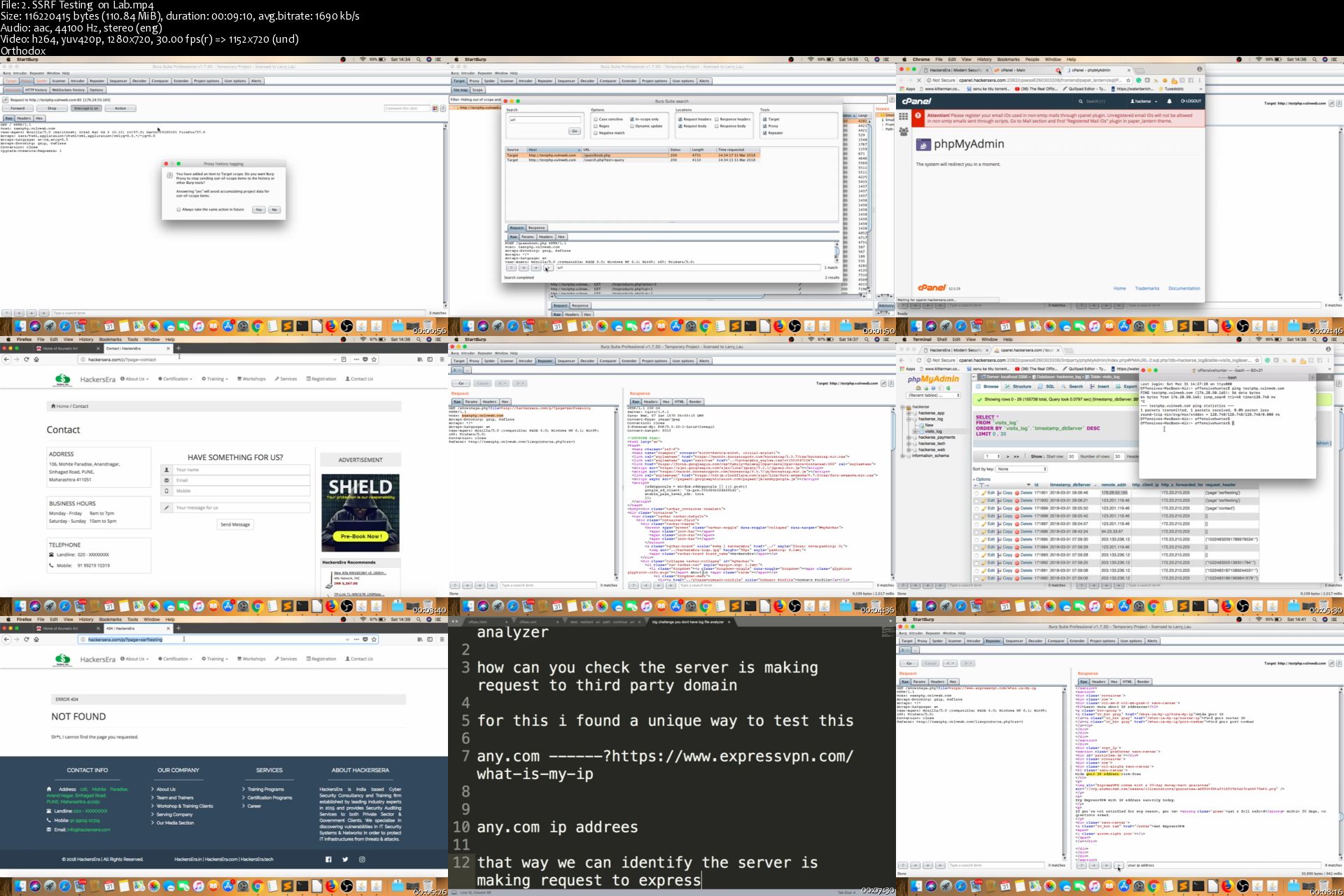The height and width of the screenshot is (896, 1344).
Task: Check Response headers in search Locations
Action: [x=716, y=119]
